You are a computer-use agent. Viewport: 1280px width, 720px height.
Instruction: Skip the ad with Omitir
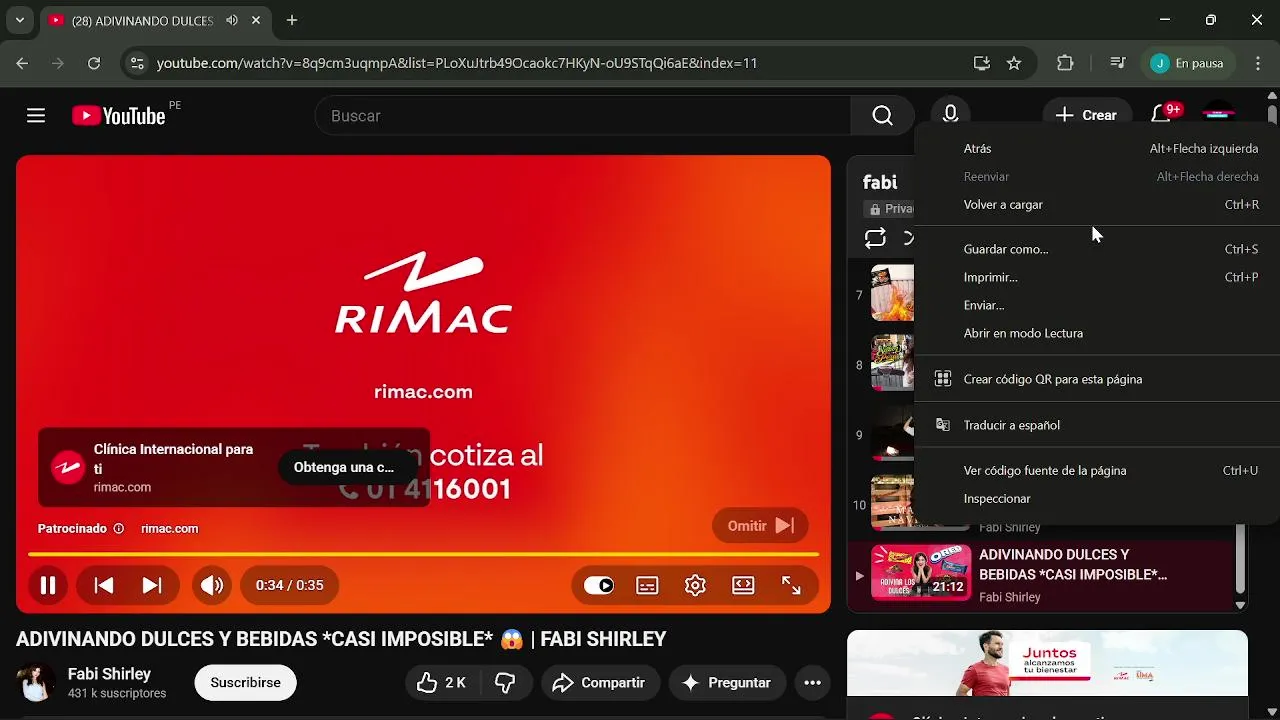(760, 526)
